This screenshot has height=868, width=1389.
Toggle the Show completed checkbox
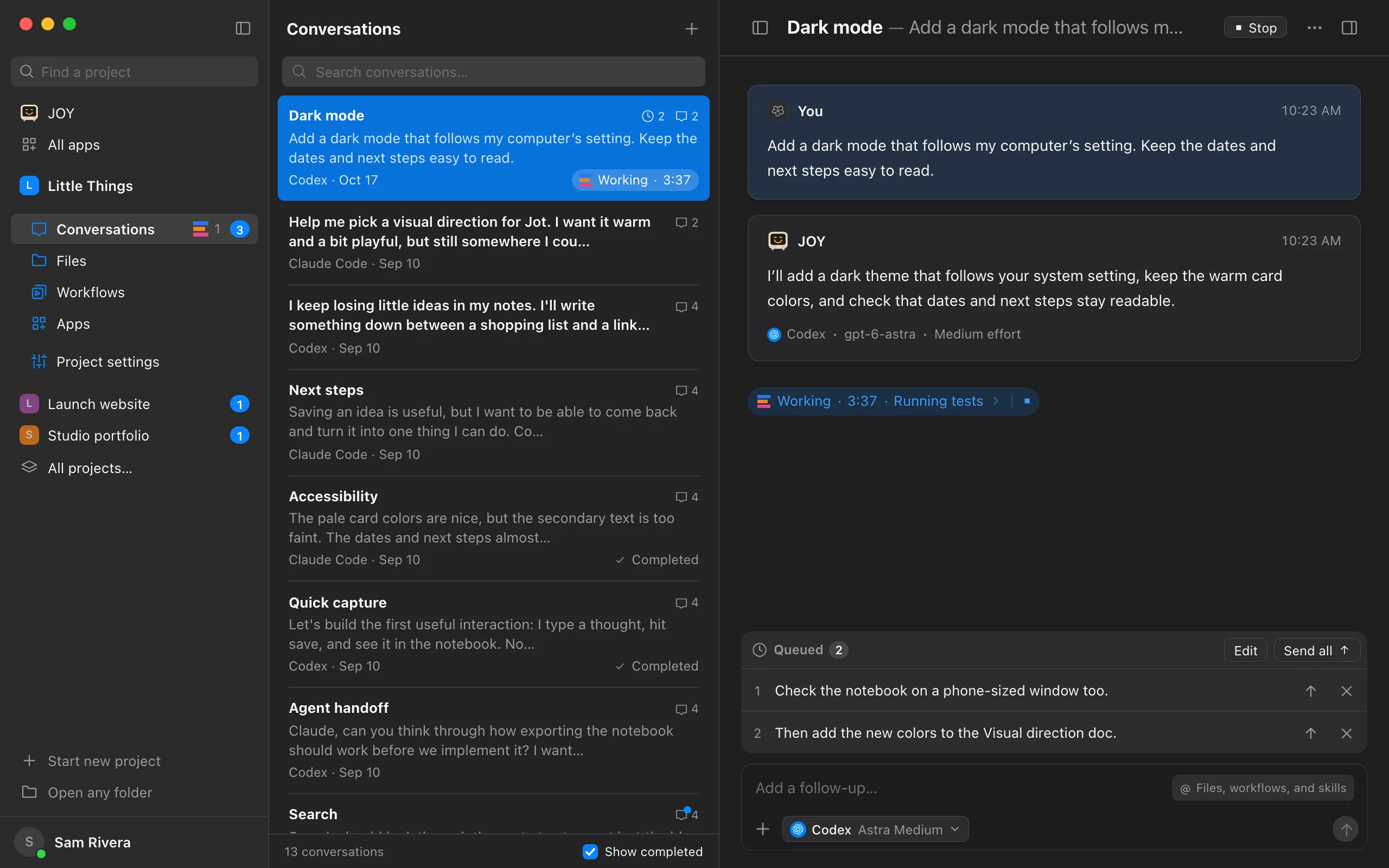(590, 851)
